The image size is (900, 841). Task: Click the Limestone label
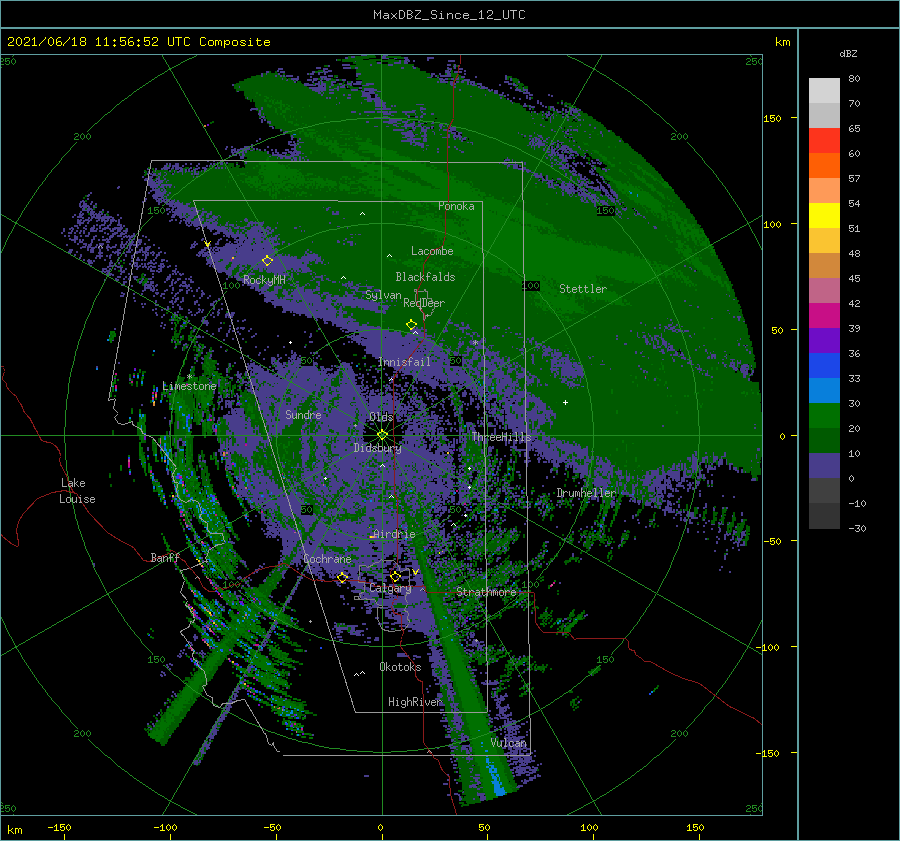(x=189, y=386)
